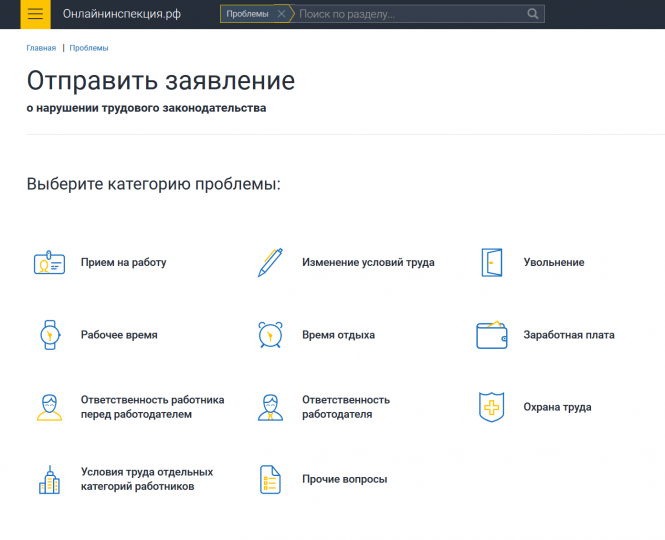Click the shield icon for Охрана труда
The width and height of the screenshot is (665, 540).
[x=492, y=407]
